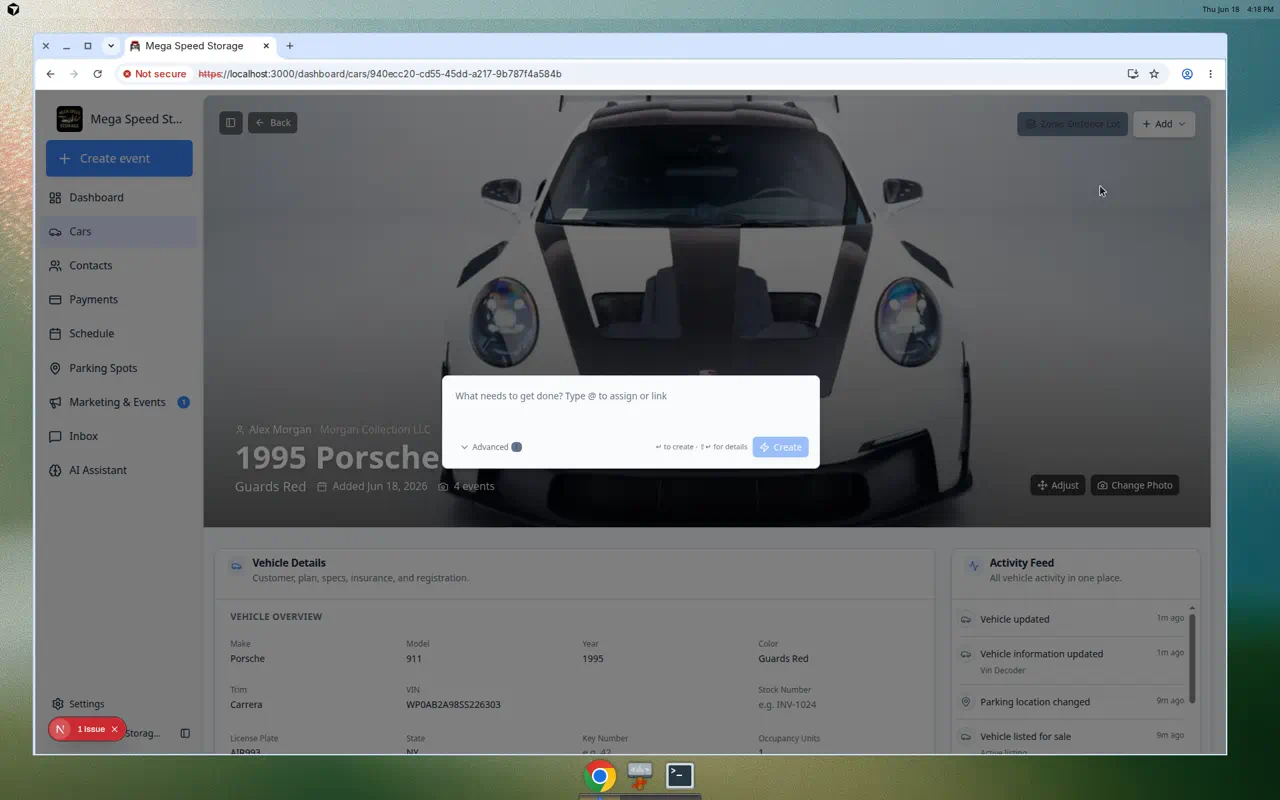This screenshot has height=800, width=1280.
Task: Click the Color value Guards Red in overview
Action: 783,659
